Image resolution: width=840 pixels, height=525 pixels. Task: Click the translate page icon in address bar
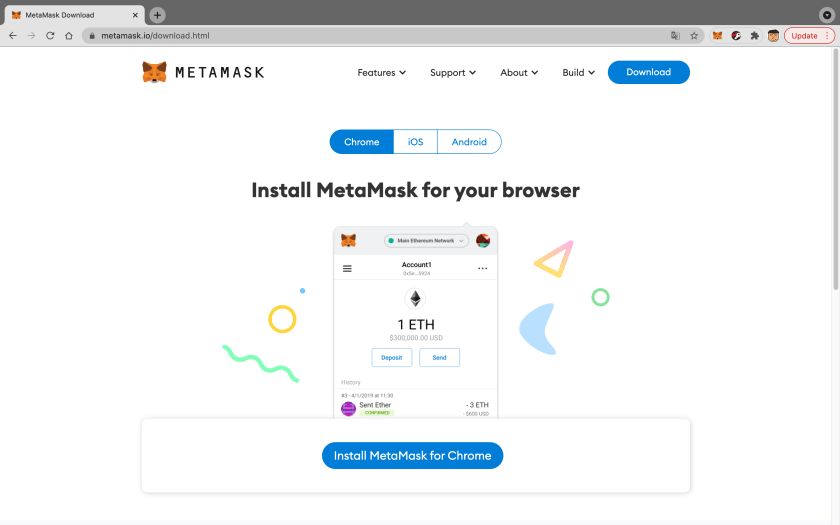tap(675, 35)
